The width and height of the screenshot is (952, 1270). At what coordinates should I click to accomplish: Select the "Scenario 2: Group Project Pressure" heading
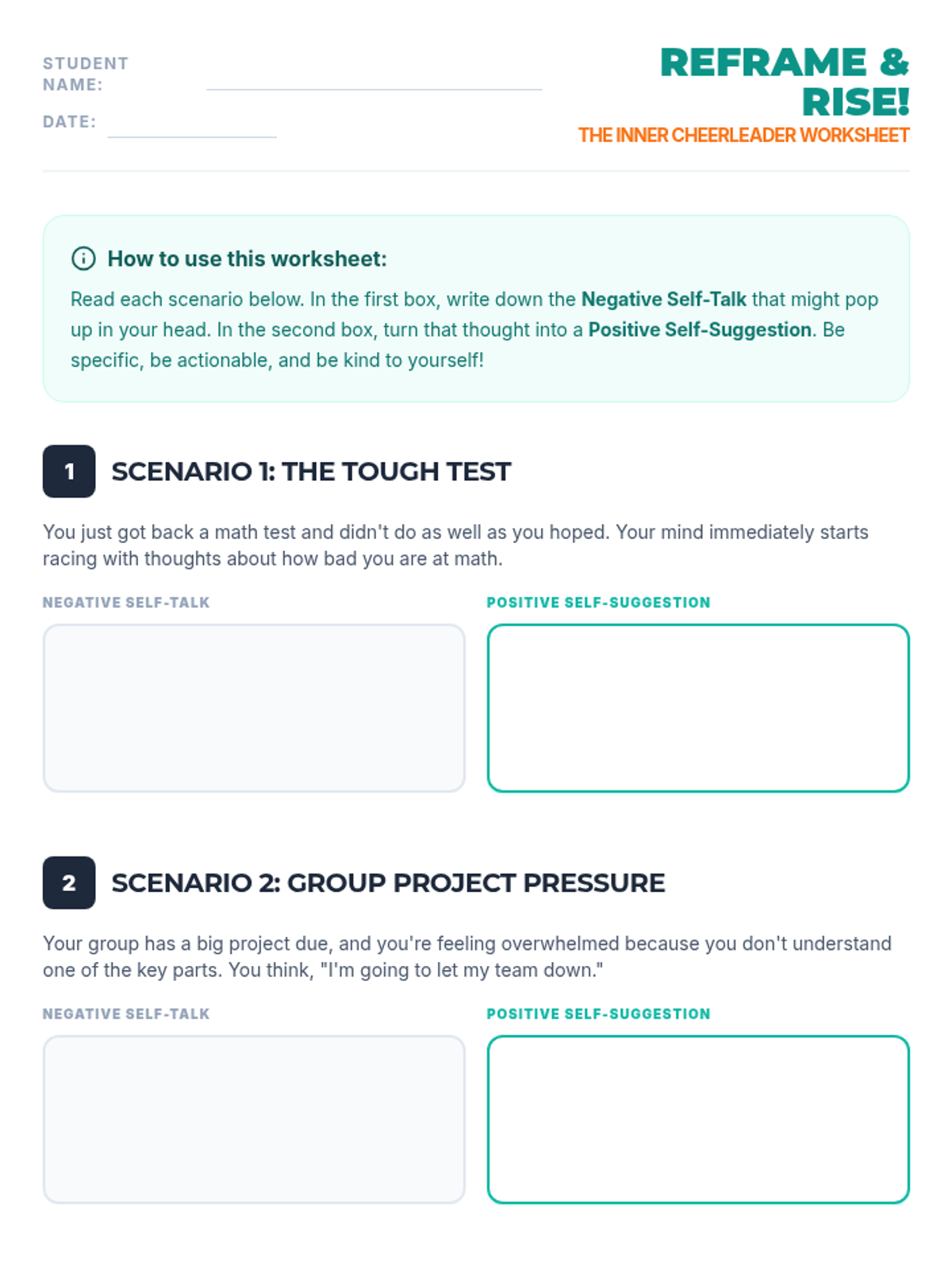388,883
